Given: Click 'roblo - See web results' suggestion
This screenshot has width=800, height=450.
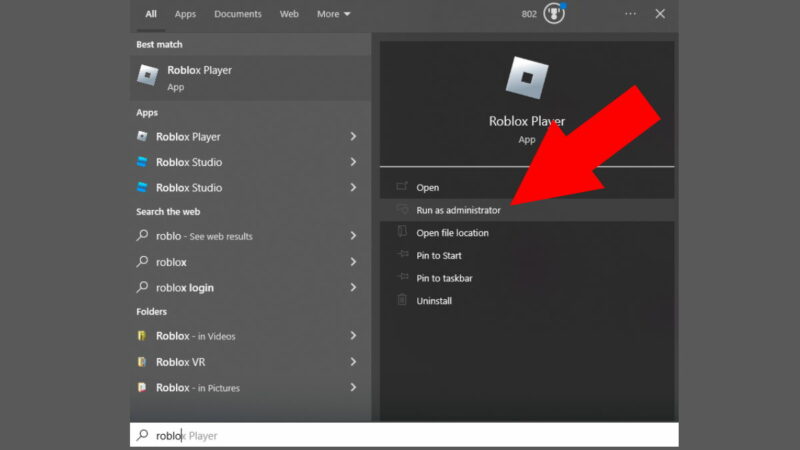Looking at the screenshot, I should [x=205, y=236].
